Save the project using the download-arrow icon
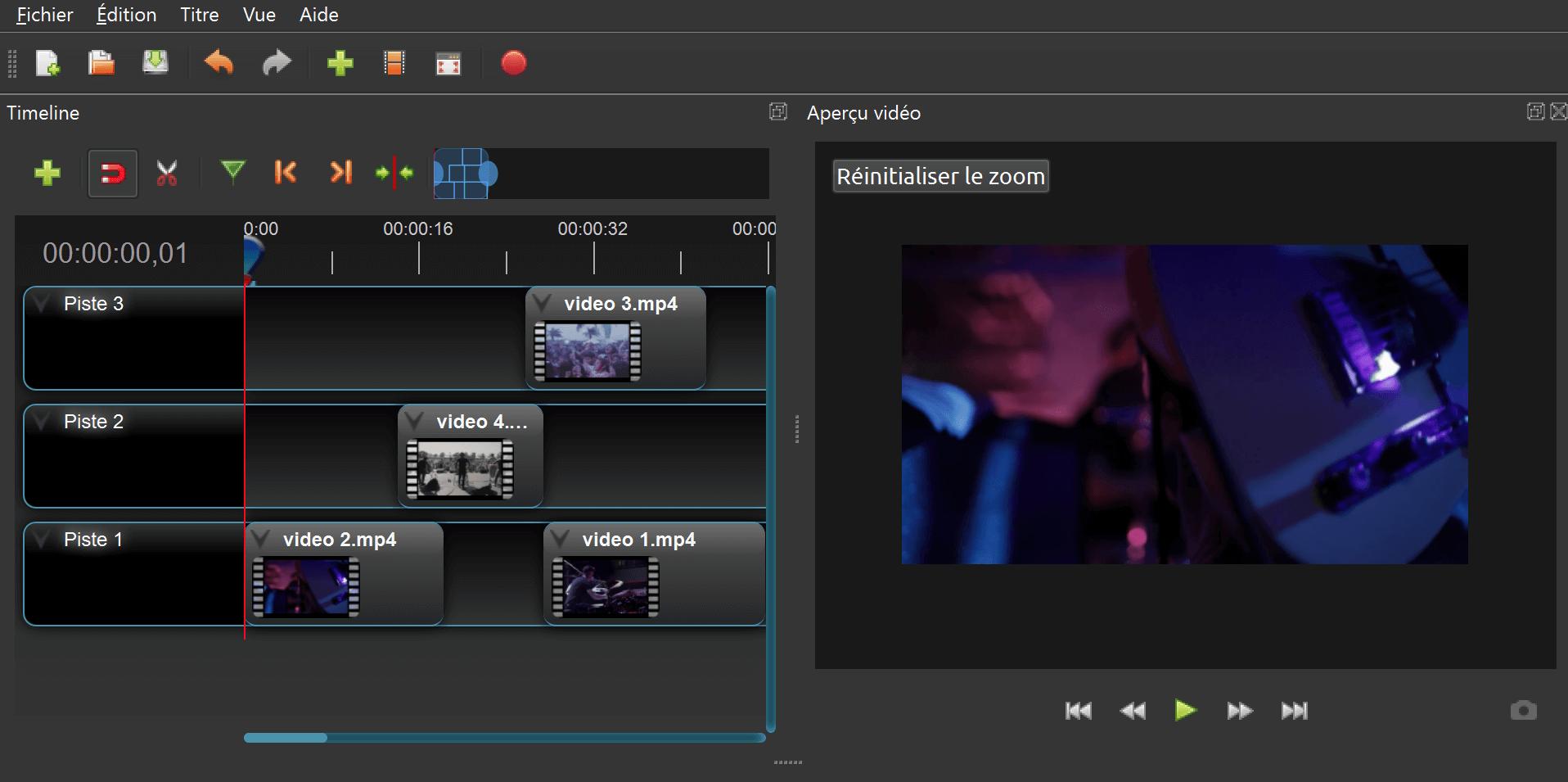1568x782 pixels. [155, 63]
